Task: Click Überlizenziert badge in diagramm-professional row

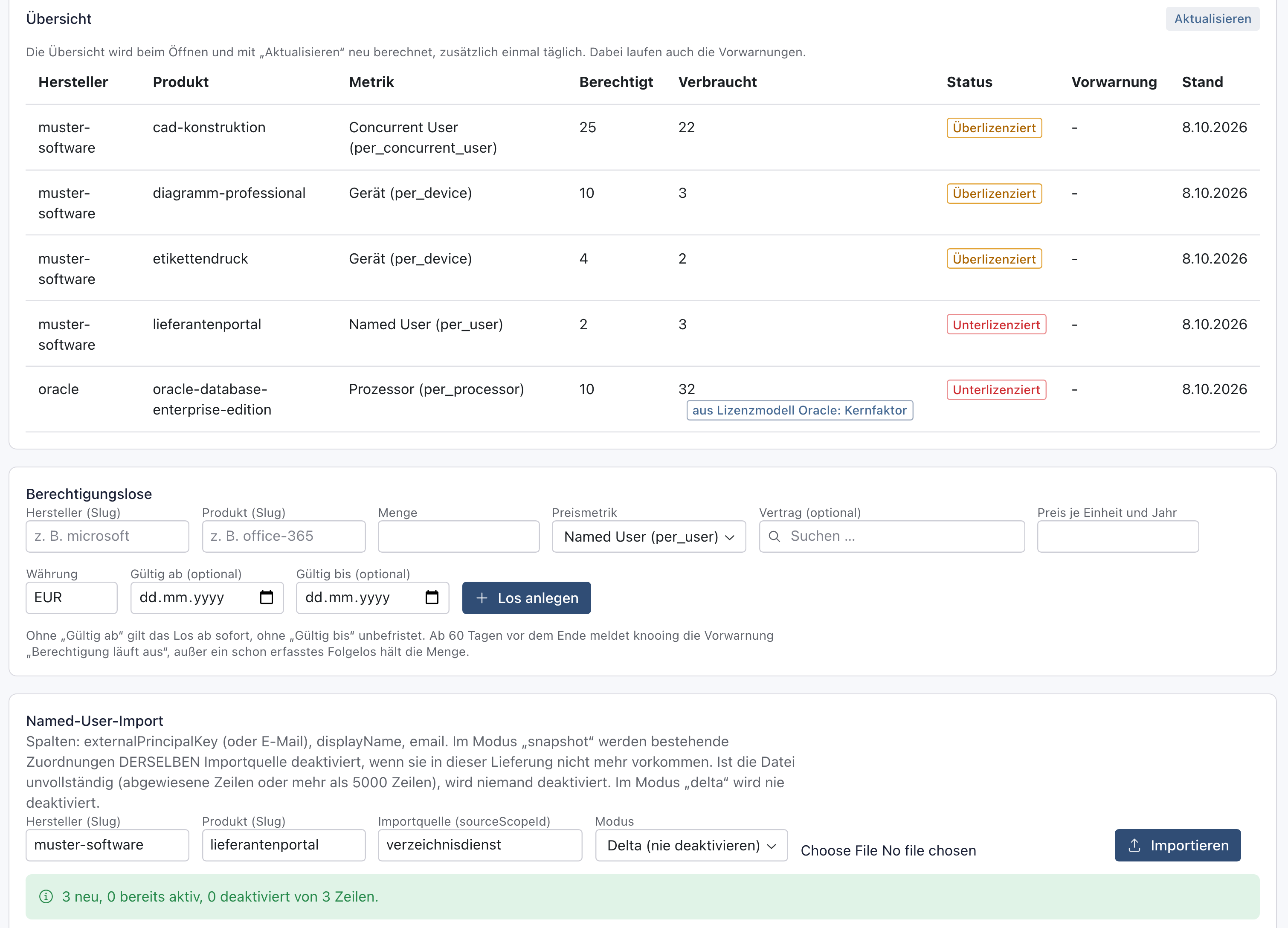Action: 994,194
